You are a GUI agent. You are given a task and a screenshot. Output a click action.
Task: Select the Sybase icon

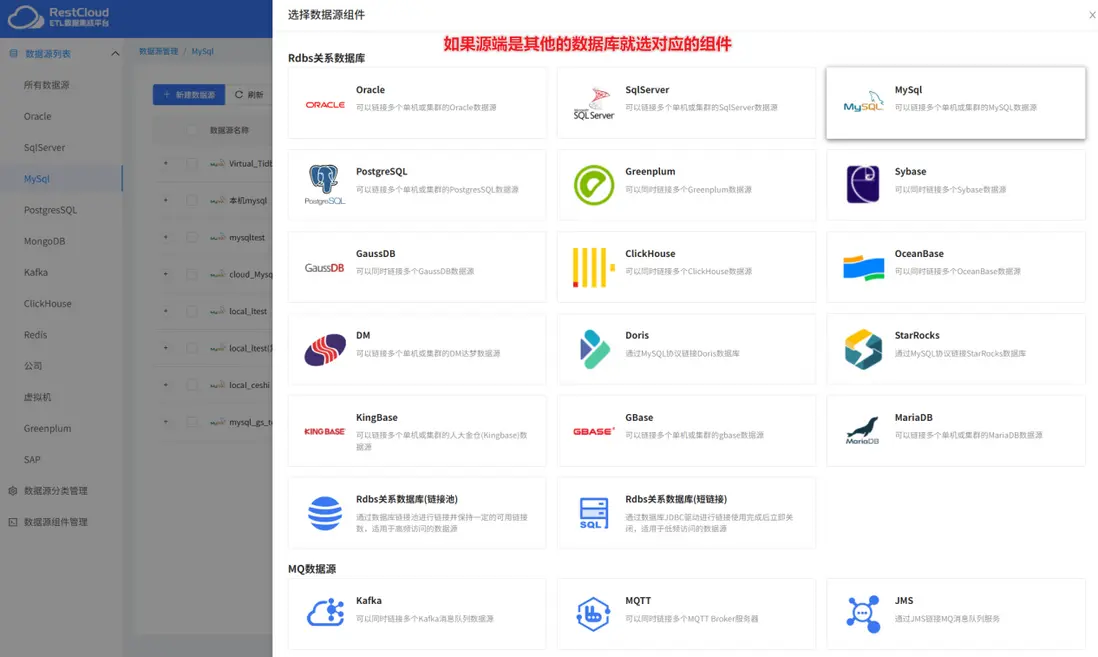pos(863,184)
